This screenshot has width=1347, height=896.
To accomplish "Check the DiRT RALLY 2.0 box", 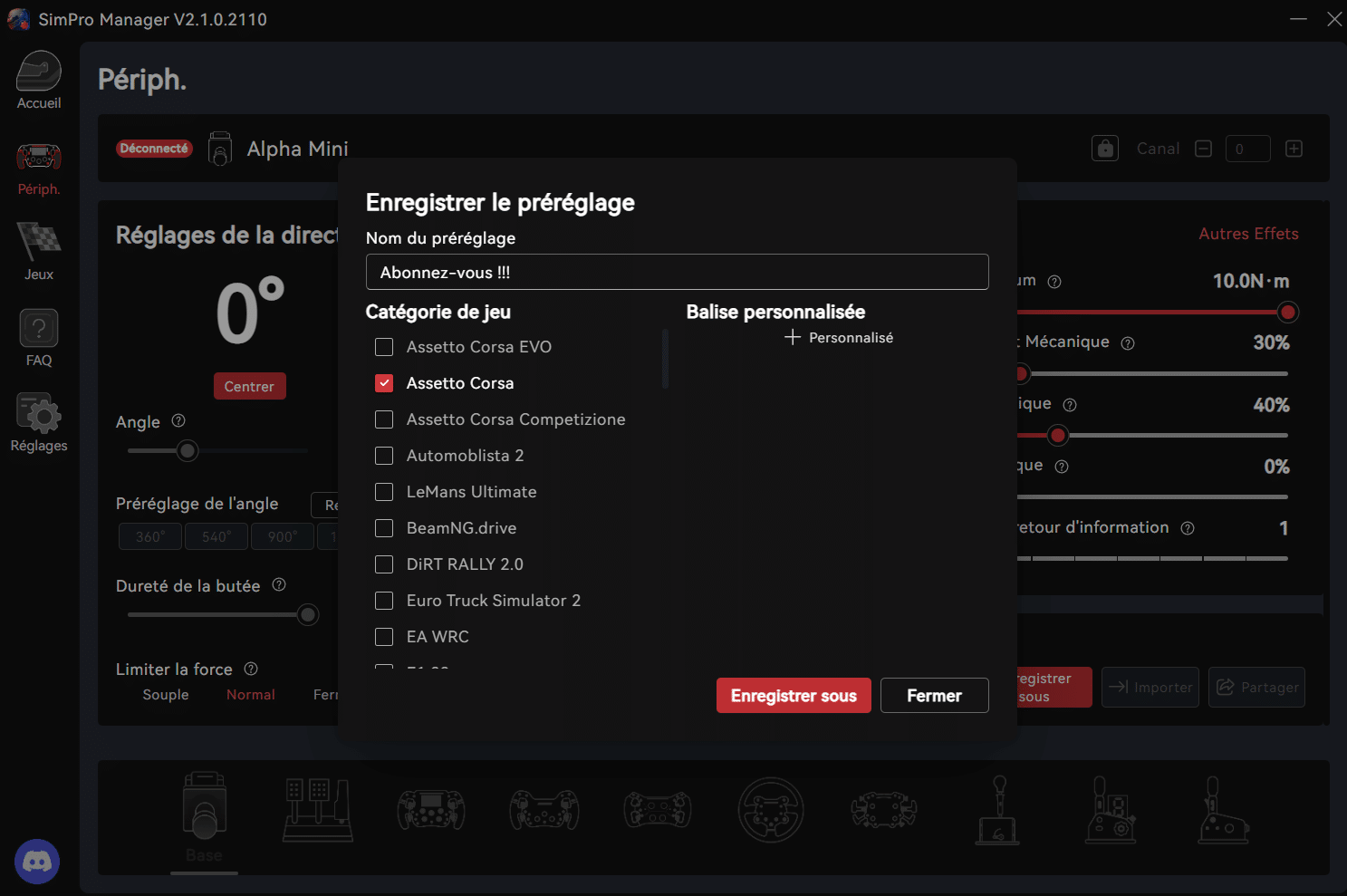I will [384, 564].
